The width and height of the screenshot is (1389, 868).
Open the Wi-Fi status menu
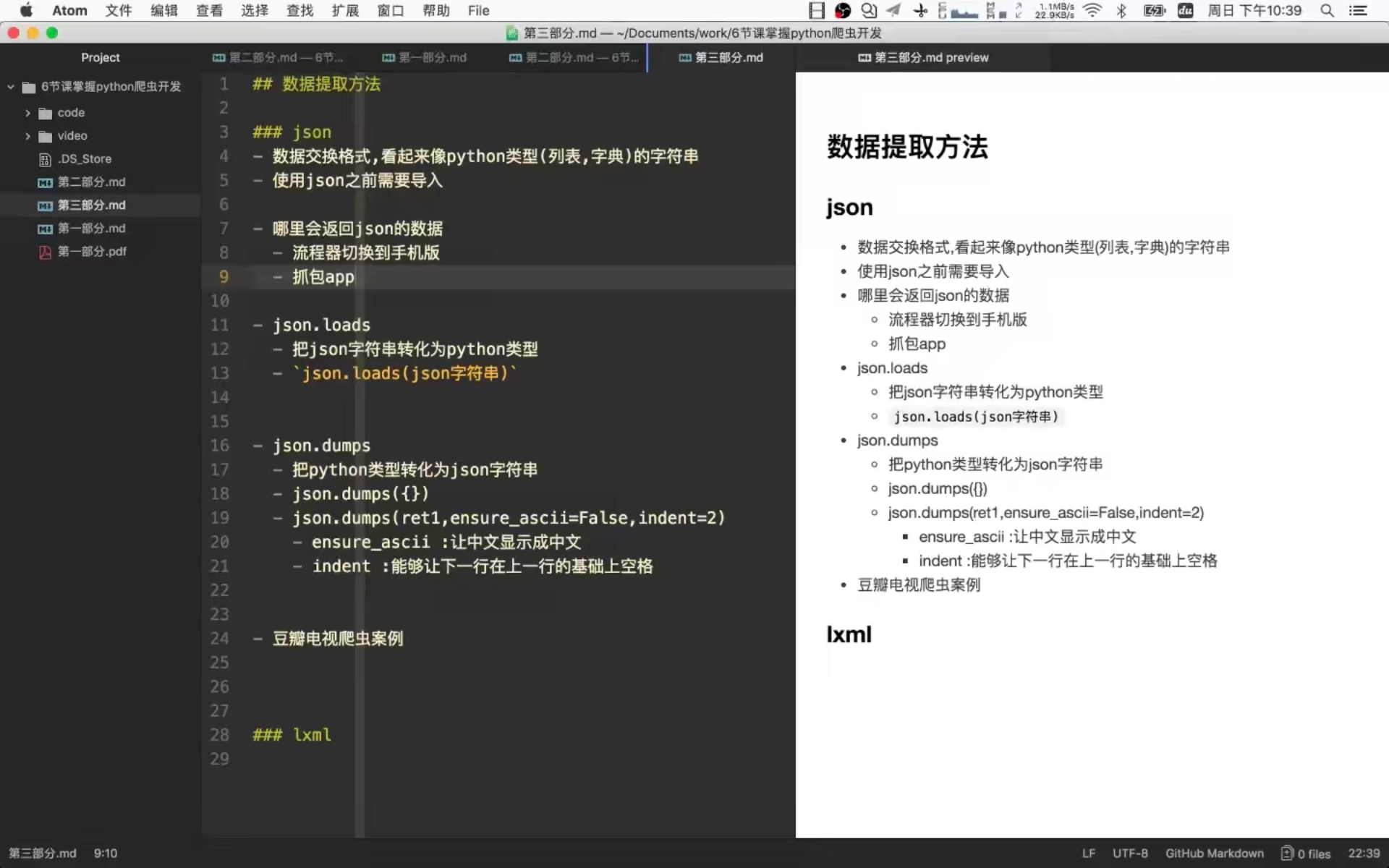tap(1092, 11)
